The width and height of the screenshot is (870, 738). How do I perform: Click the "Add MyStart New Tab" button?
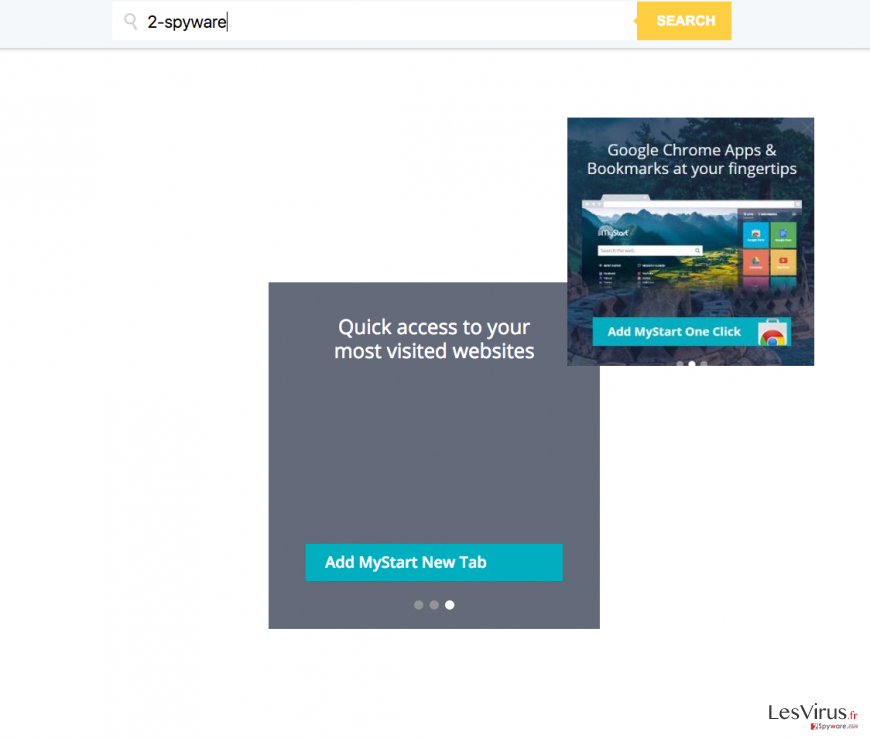(434, 562)
